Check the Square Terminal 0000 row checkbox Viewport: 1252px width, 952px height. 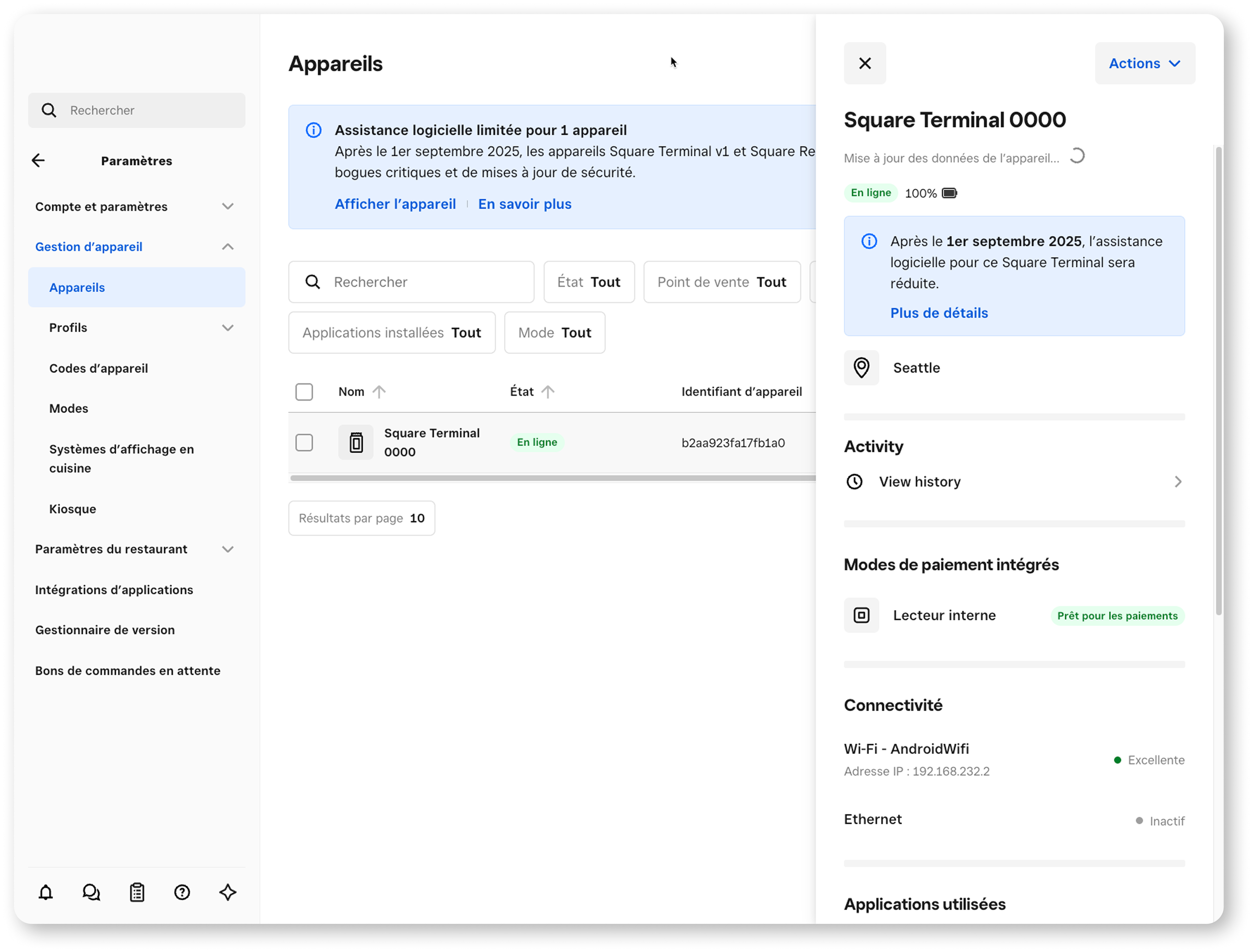click(304, 443)
